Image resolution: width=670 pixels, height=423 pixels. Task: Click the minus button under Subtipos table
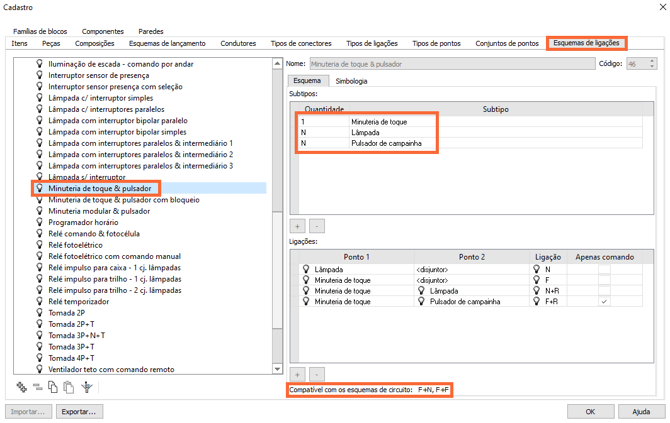tap(316, 227)
